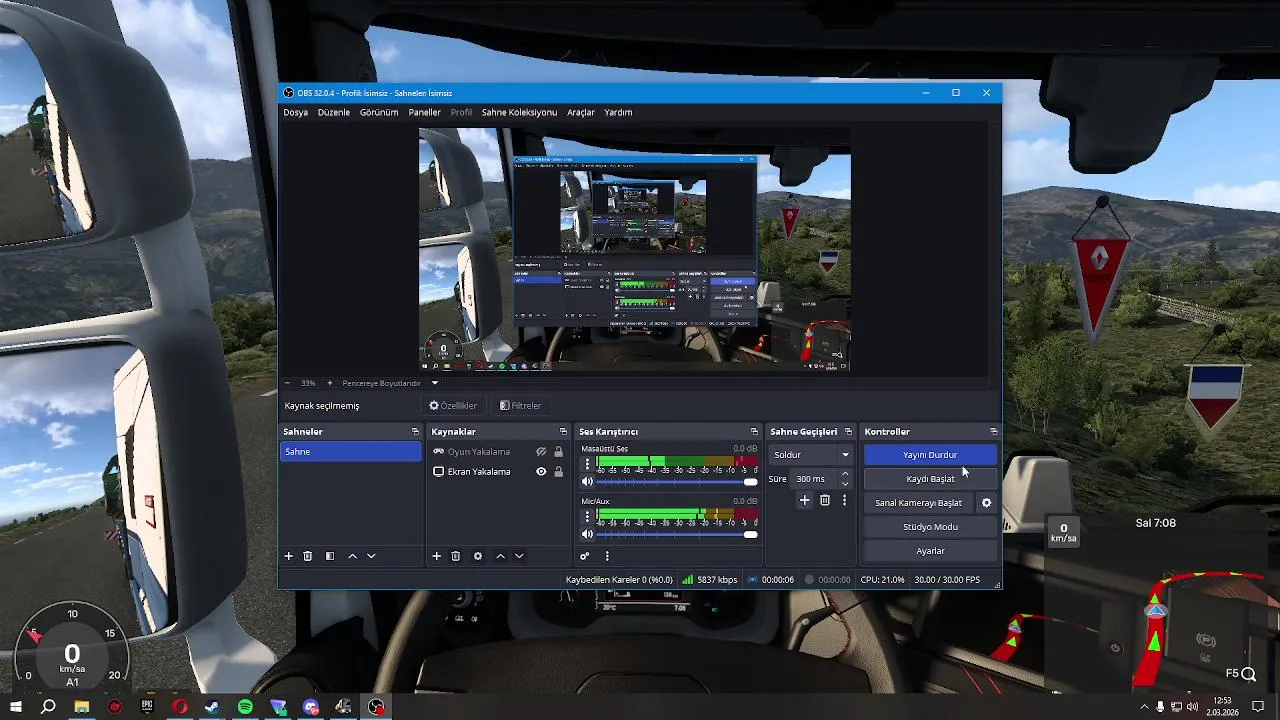
Task: Mute Mic/Aux audio
Action: [587, 534]
